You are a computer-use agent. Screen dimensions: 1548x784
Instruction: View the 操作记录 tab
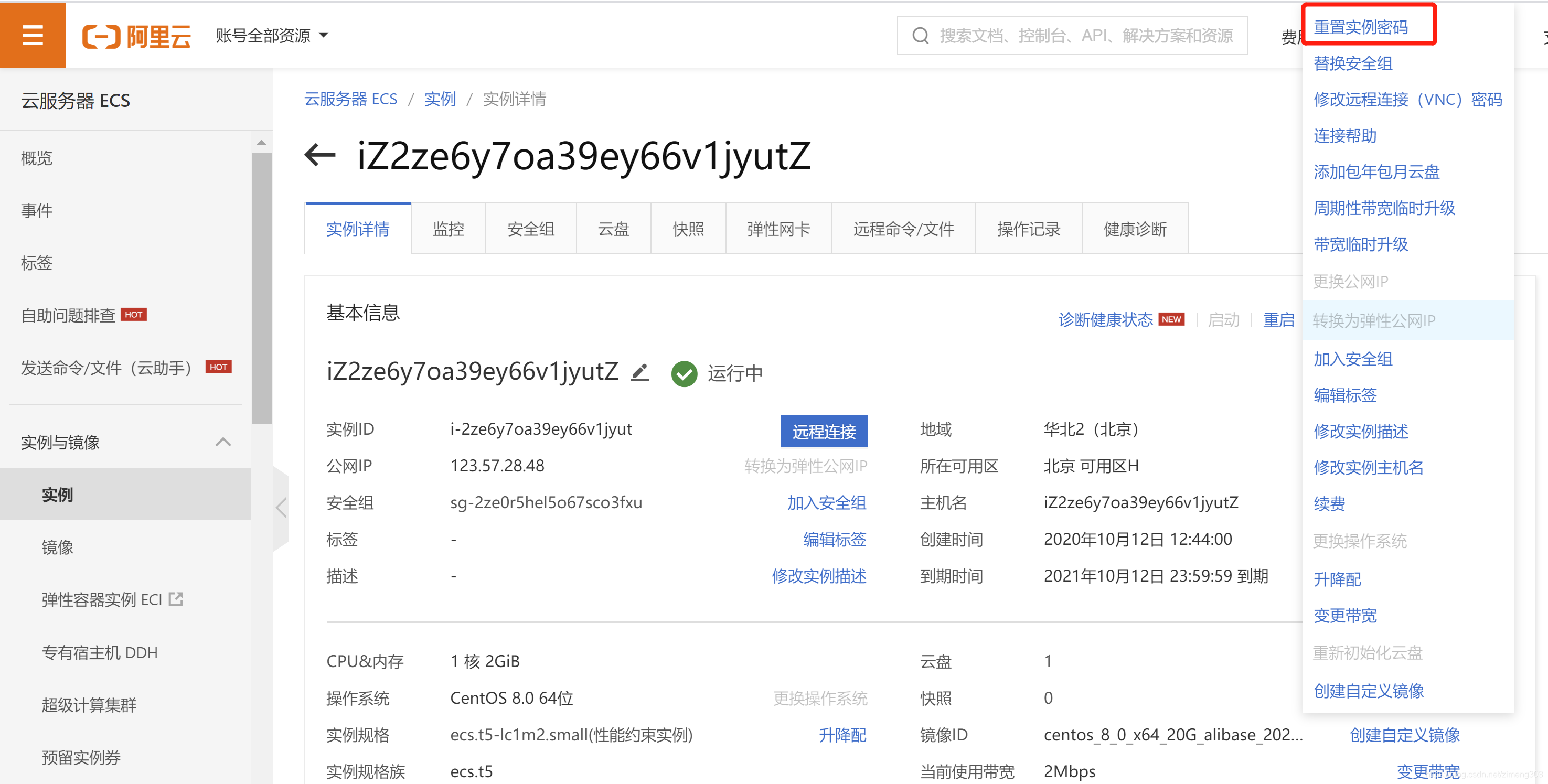point(1028,229)
